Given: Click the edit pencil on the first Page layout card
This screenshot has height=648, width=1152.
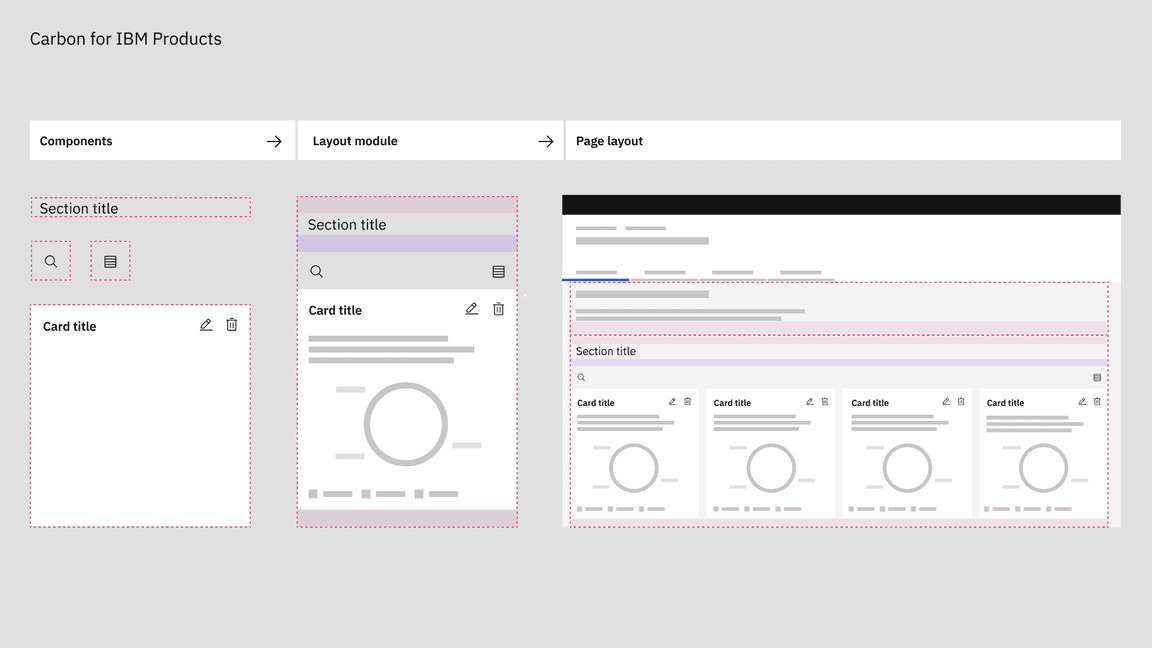Looking at the screenshot, I should click(x=673, y=401).
